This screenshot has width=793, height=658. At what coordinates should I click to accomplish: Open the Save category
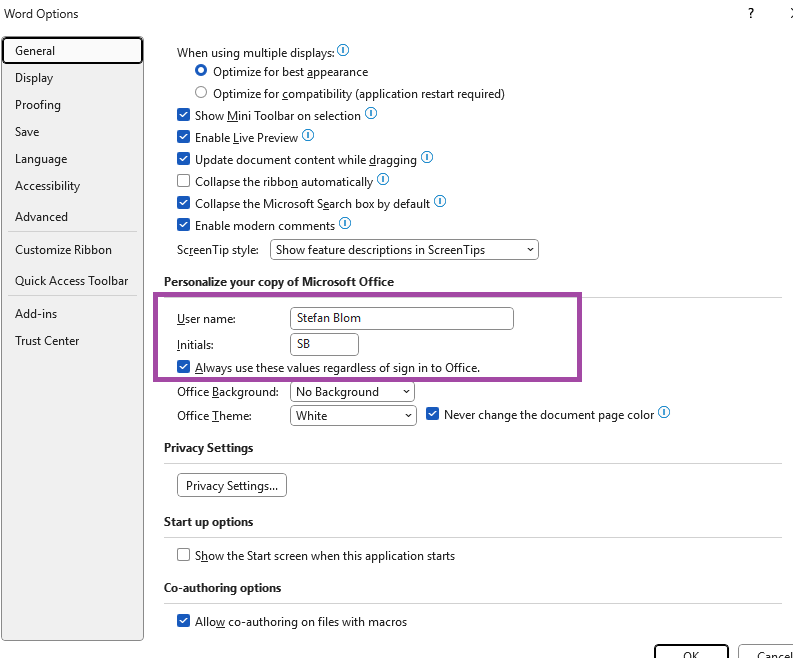[x=73, y=132]
